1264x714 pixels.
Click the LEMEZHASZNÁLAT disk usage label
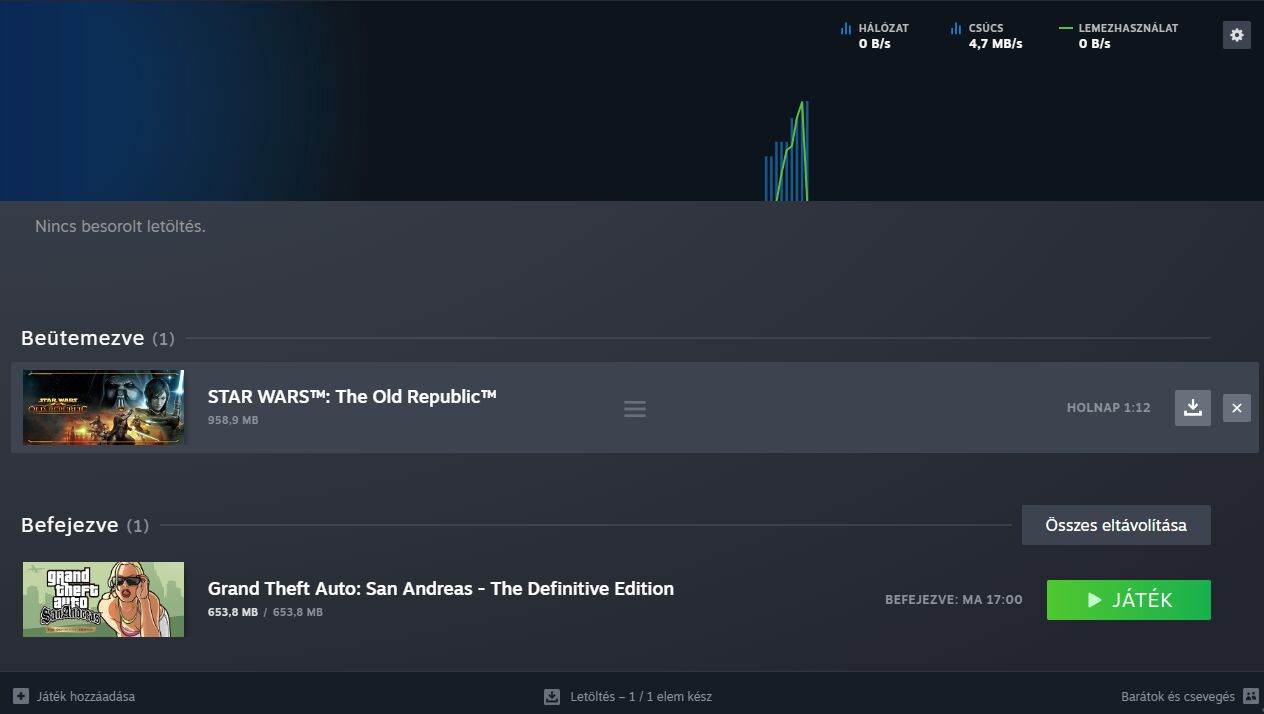(1128, 28)
